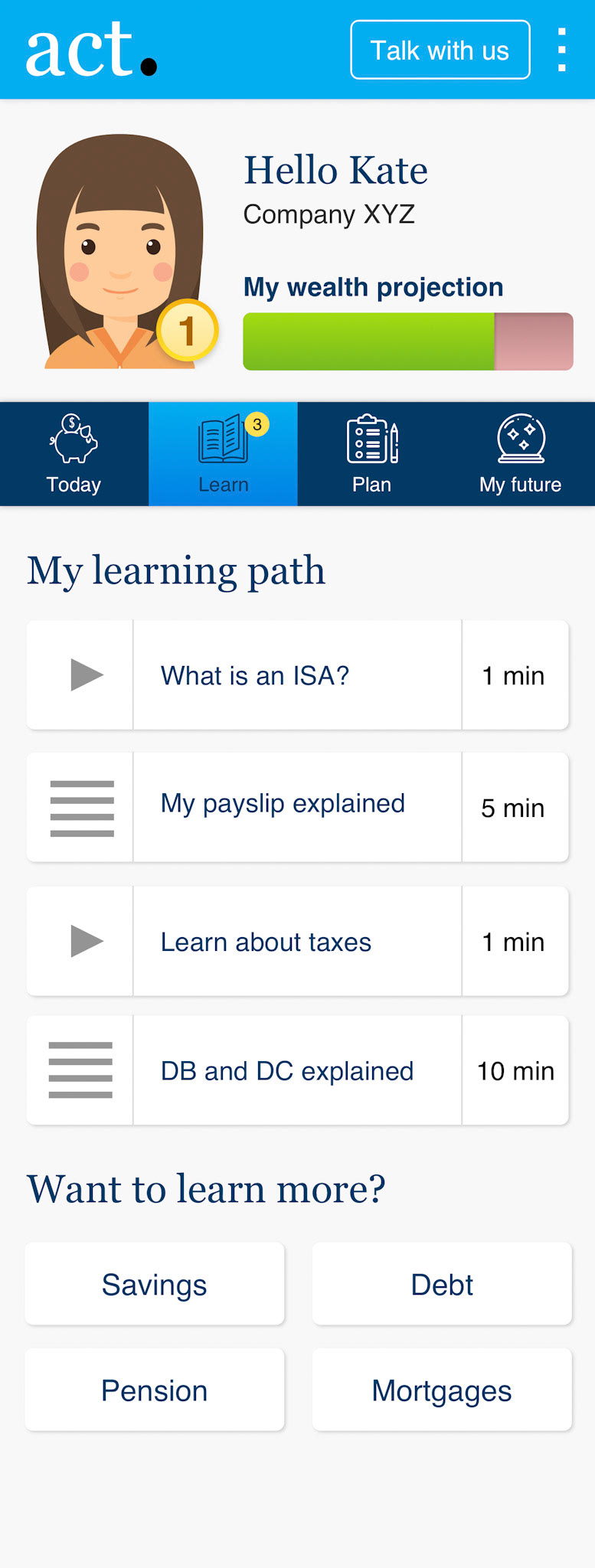The width and height of the screenshot is (595, 1568).
Task: Open the Today tab with piggy bank
Action: click(74, 454)
